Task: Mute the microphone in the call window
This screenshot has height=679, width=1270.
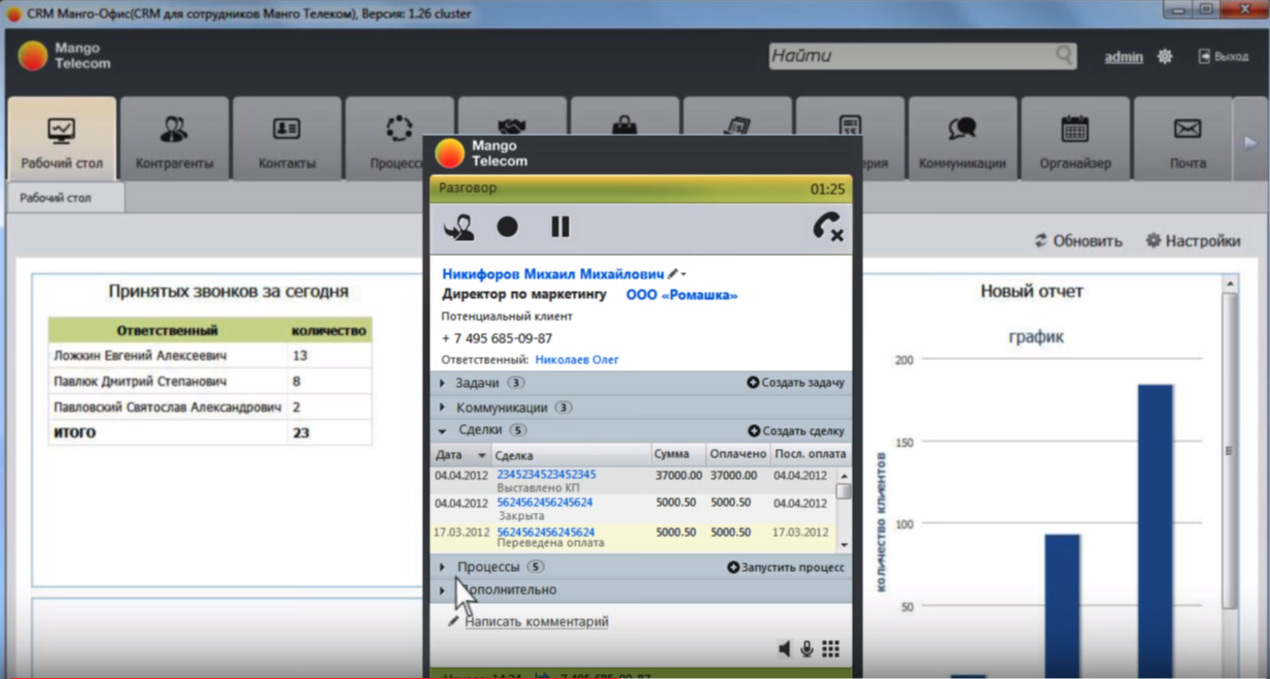Action: [x=806, y=650]
